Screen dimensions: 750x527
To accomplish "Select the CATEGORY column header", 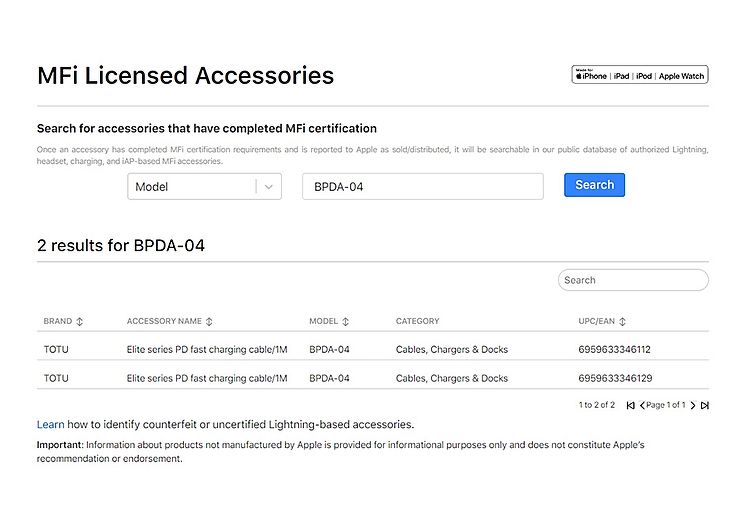I will coord(417,321).
